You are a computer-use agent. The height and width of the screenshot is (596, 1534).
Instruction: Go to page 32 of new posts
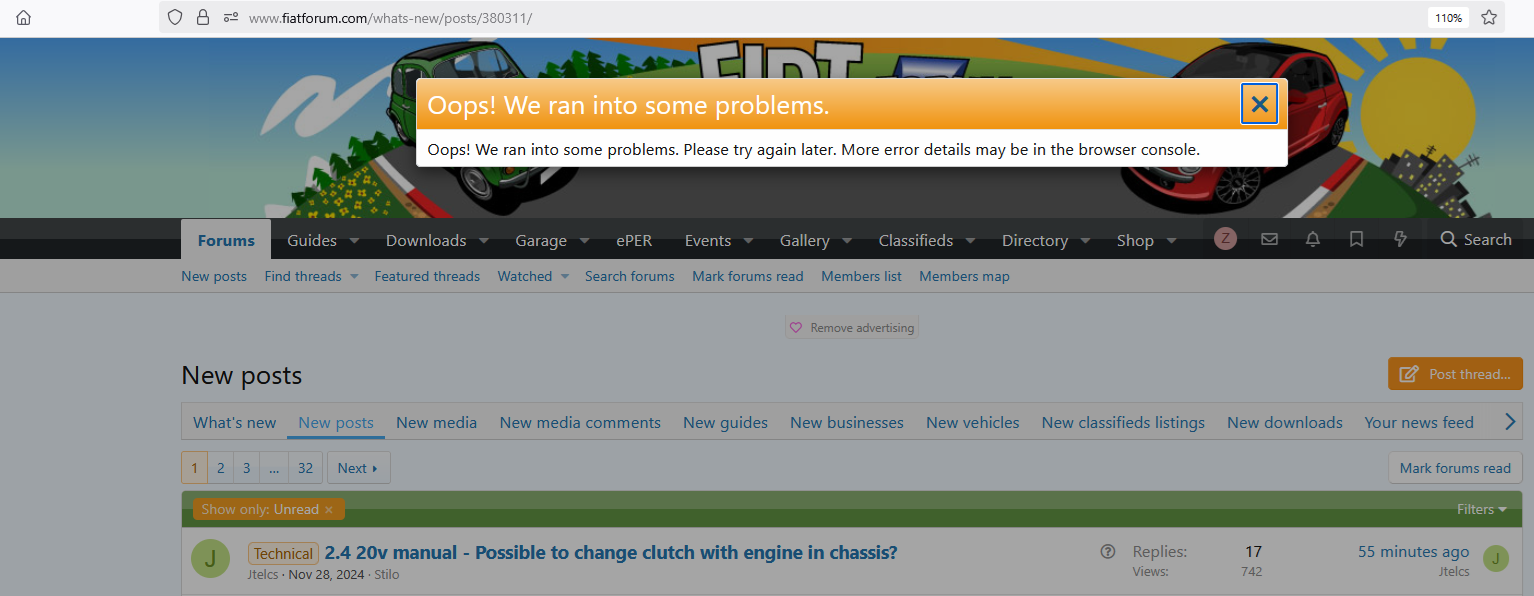click(305, 468)
